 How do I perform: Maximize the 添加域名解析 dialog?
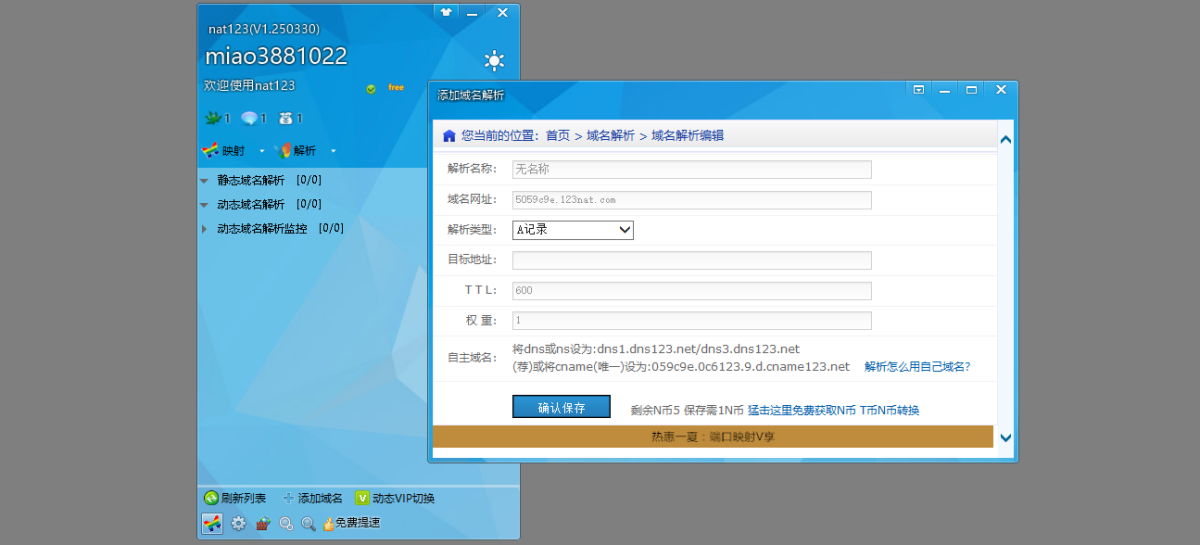click(x=971, y=89)
